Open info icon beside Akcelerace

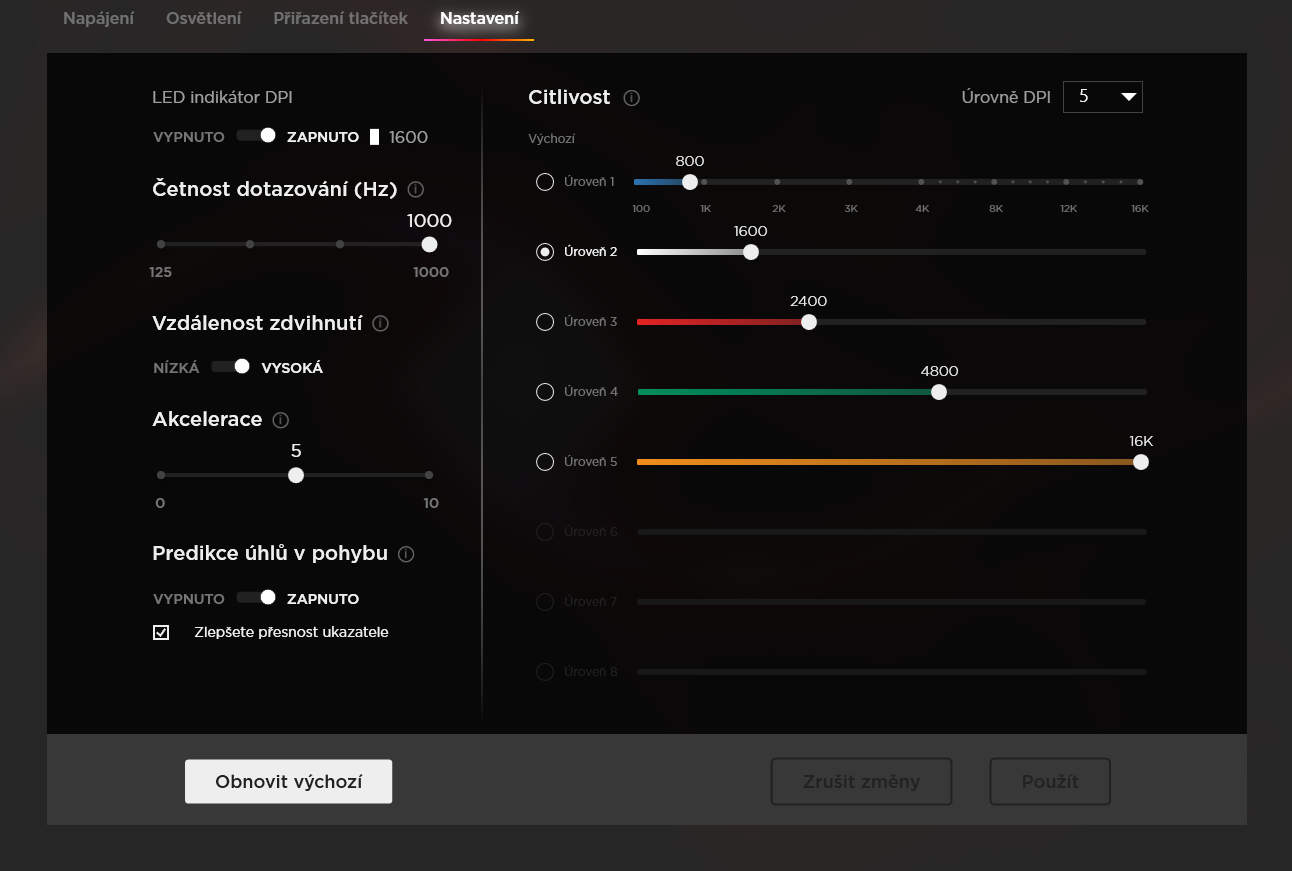coord(280,420)
